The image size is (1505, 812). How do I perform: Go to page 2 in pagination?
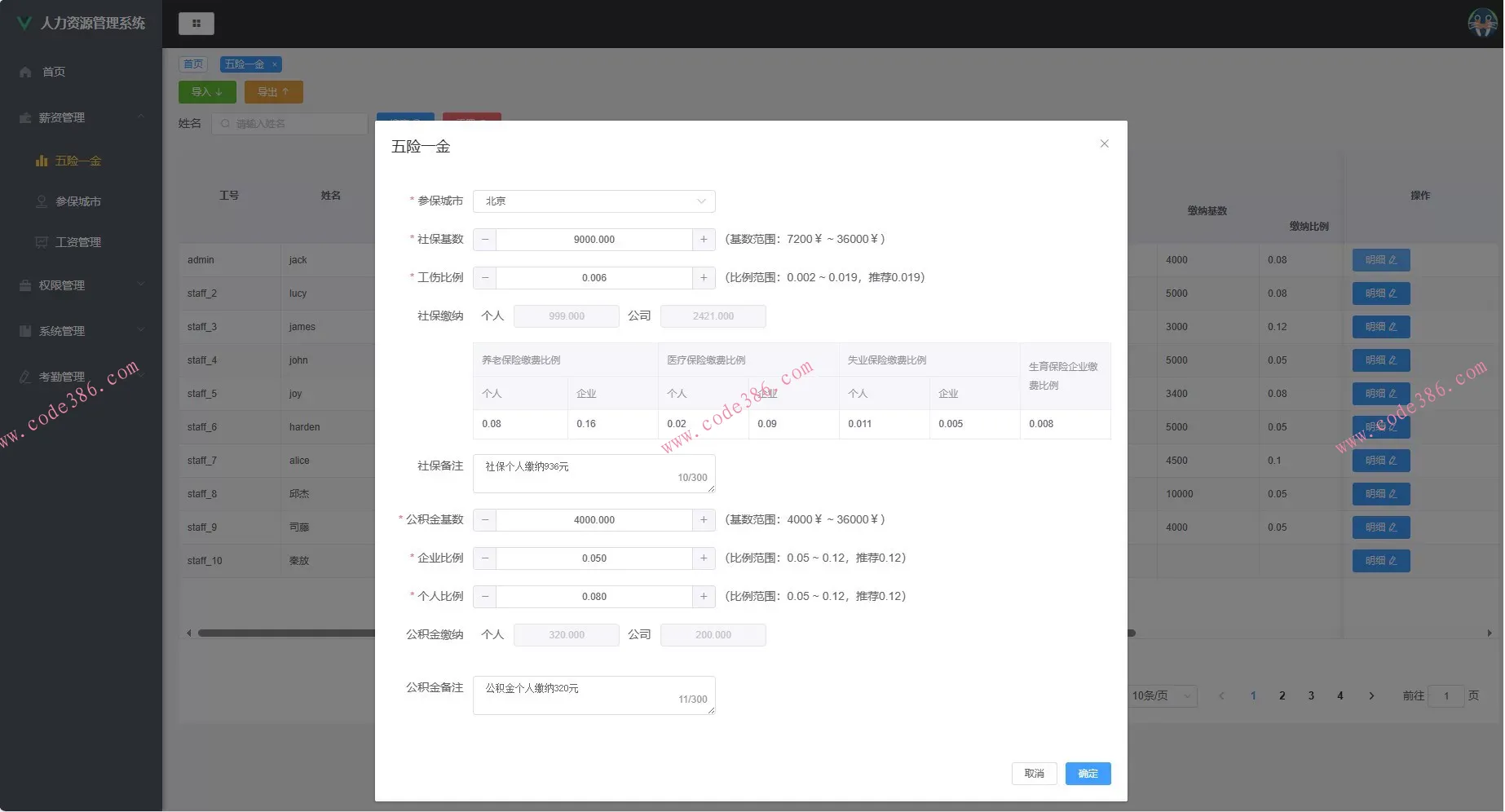tap(1282, 695)
